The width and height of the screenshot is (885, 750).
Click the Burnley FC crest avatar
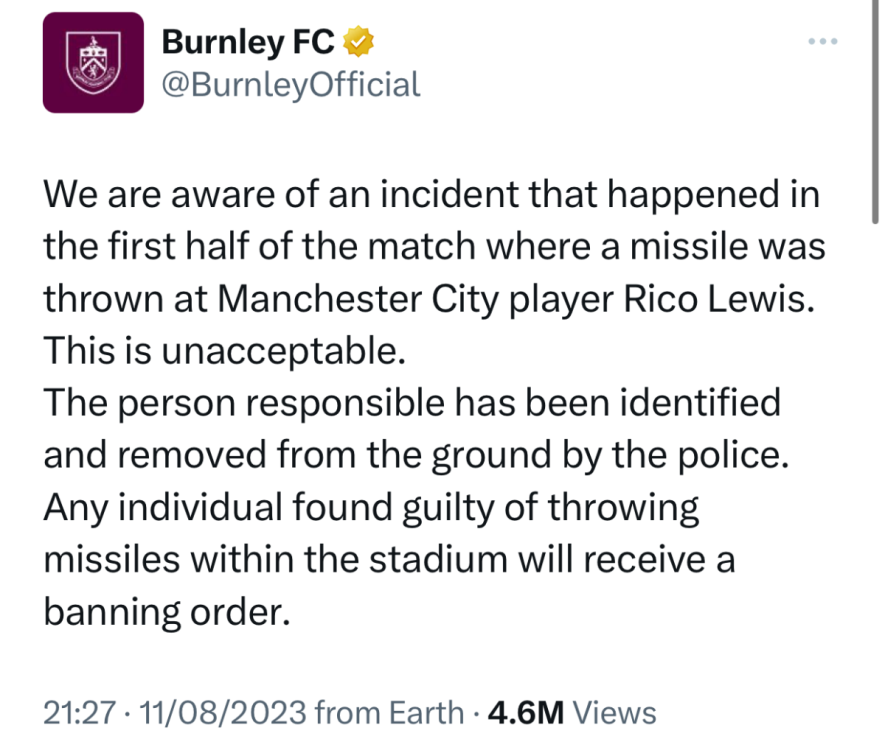93,62
